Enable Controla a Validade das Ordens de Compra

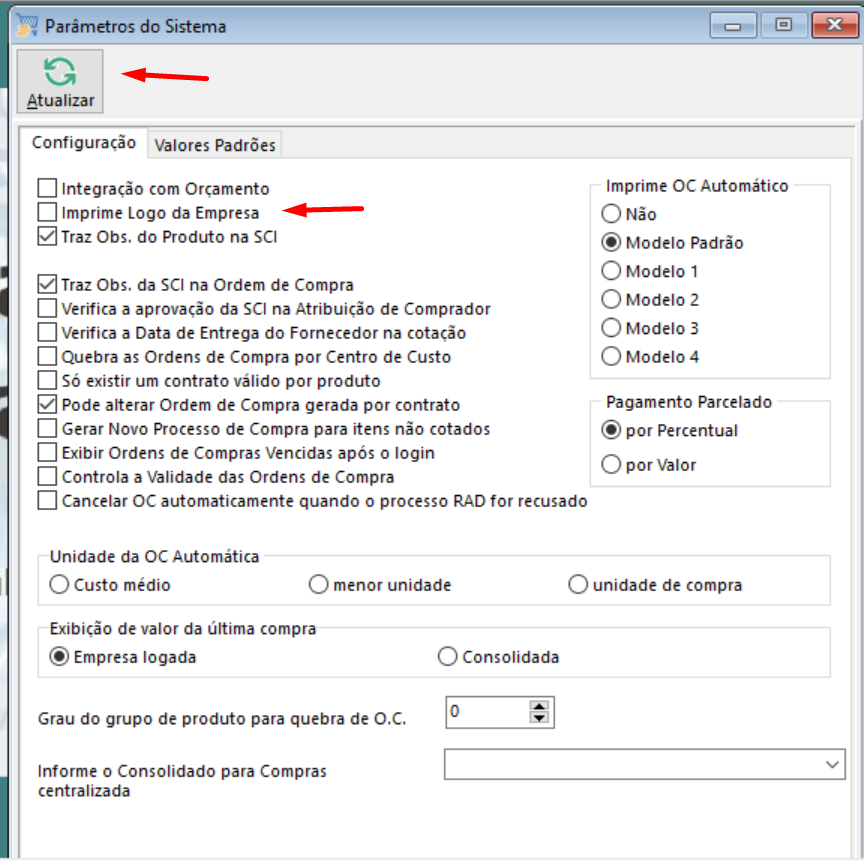(47, 476)
